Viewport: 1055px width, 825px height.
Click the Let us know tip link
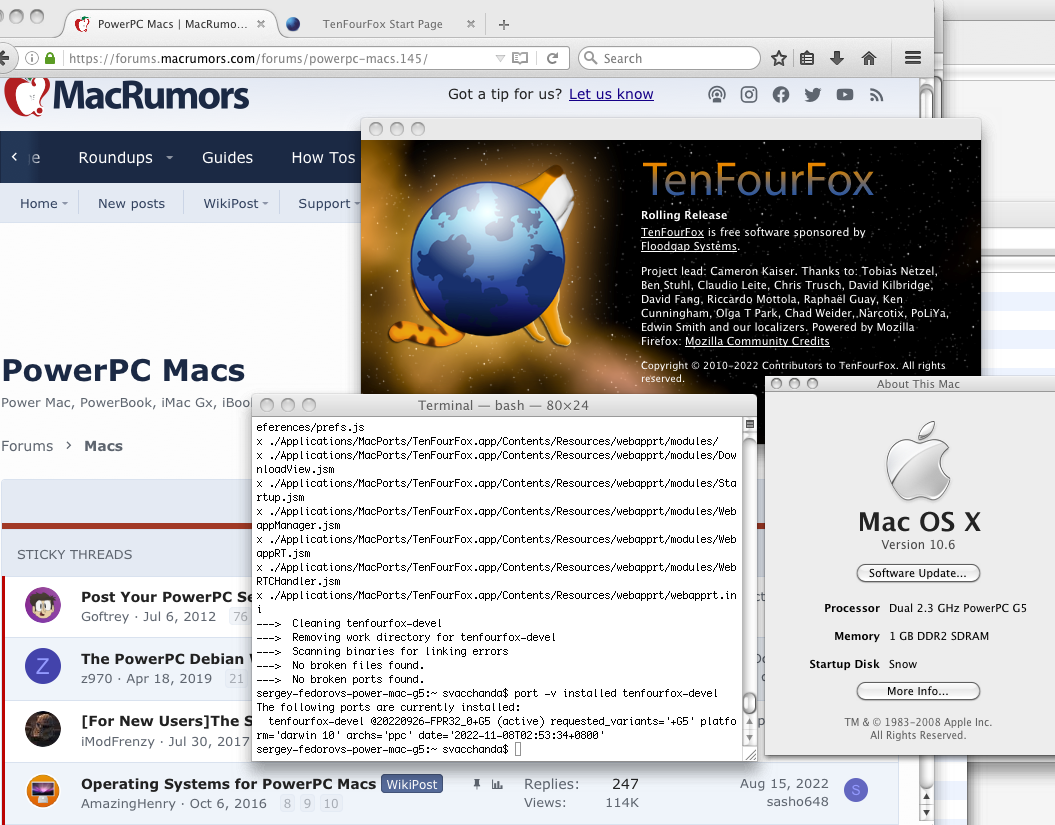[611, 94]
